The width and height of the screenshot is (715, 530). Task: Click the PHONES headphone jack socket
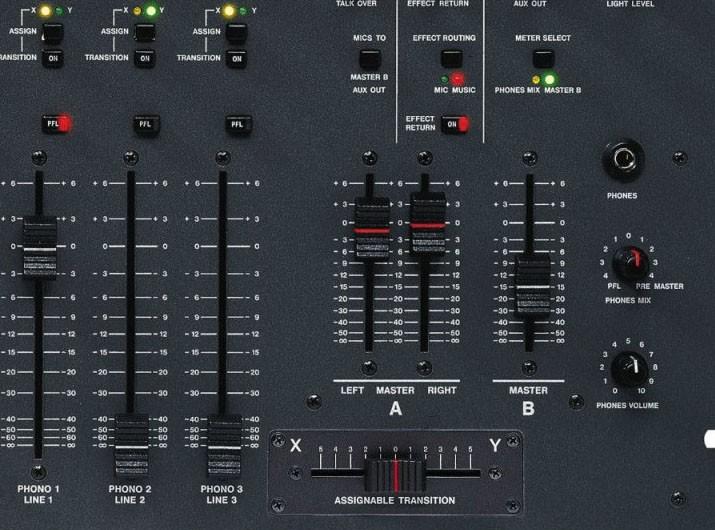click(623, 160)
